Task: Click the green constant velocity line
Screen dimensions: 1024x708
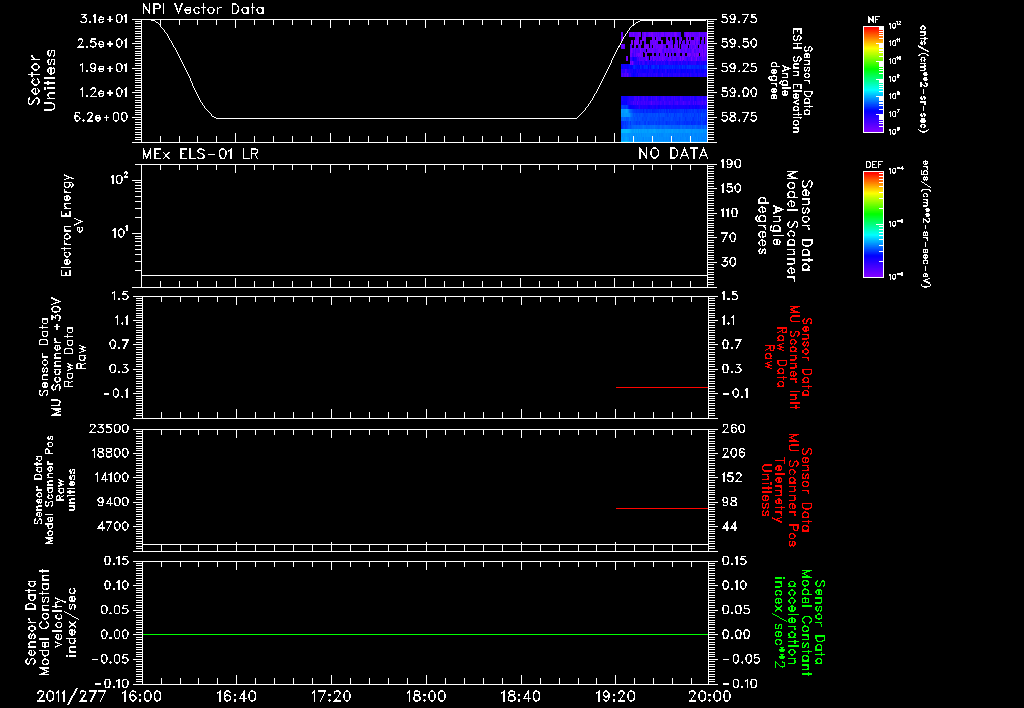Action: click(x=424, y=634)
